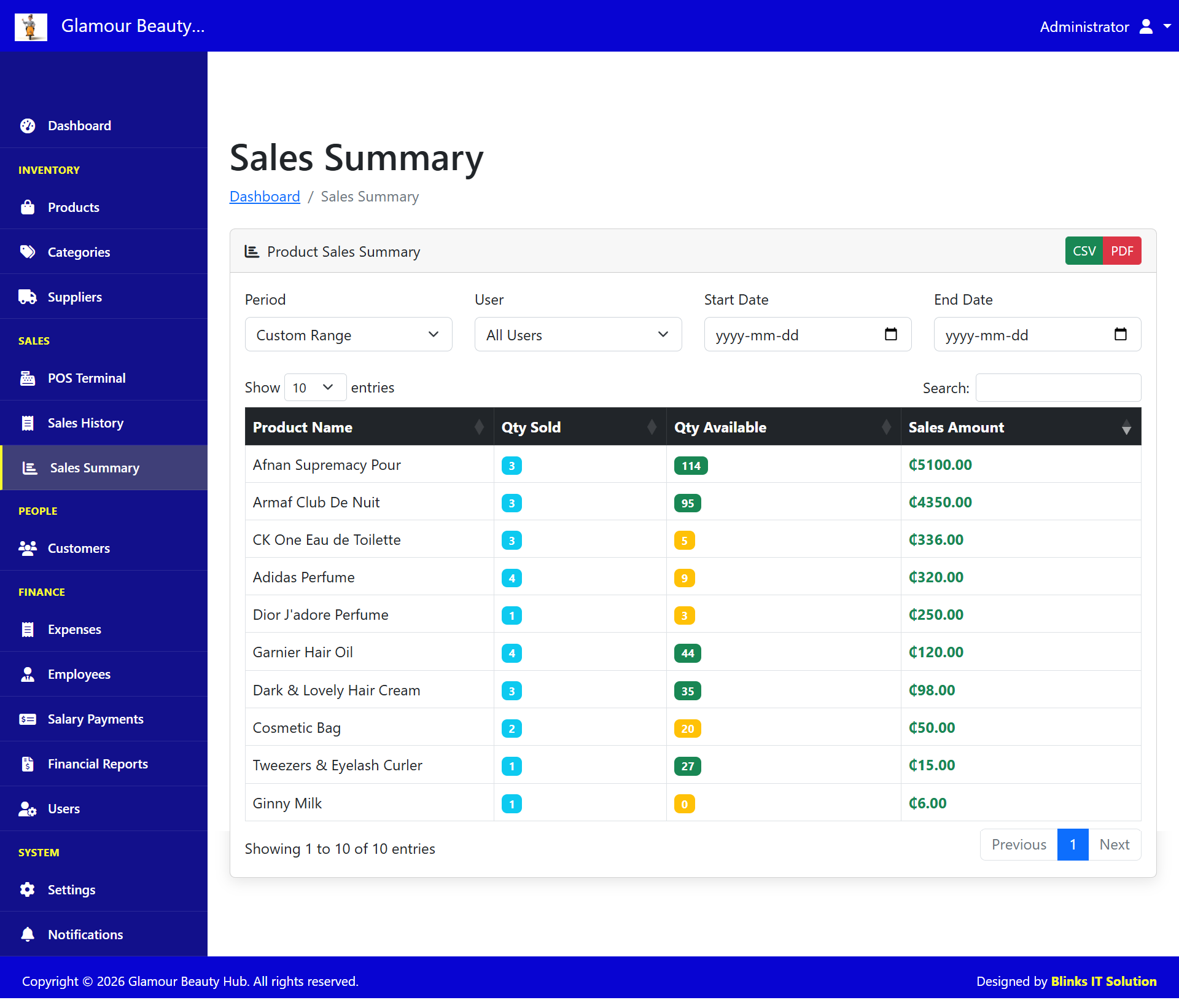The height and width of the screenshot is (1008, 1179).
Task: Open Dashboard in the sidebar
Action: click(x=104, y=126)
